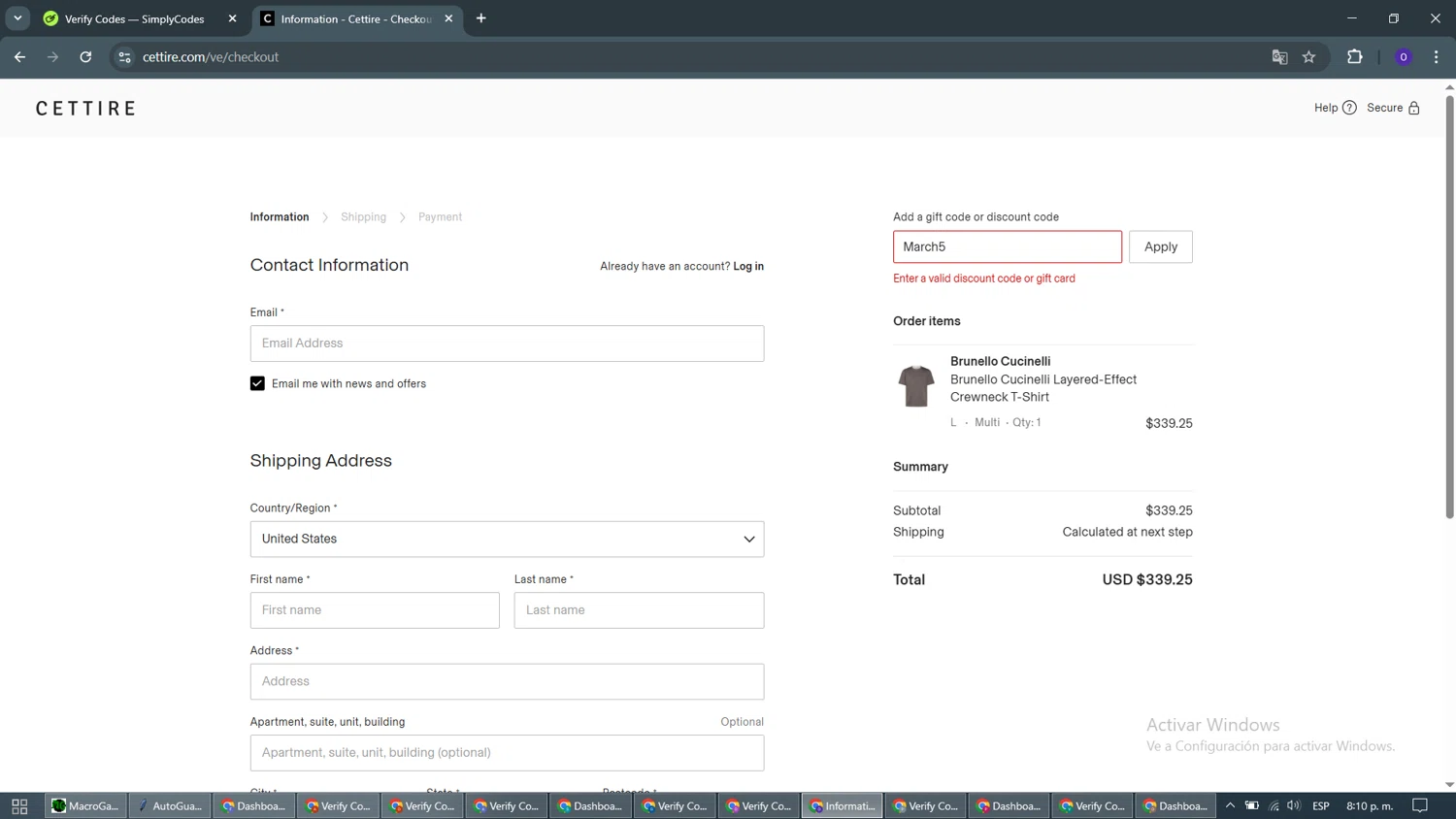Click the Cettire logo
Image resolution: width=1456 pixels, height=819 pixels.
point(86,109)
